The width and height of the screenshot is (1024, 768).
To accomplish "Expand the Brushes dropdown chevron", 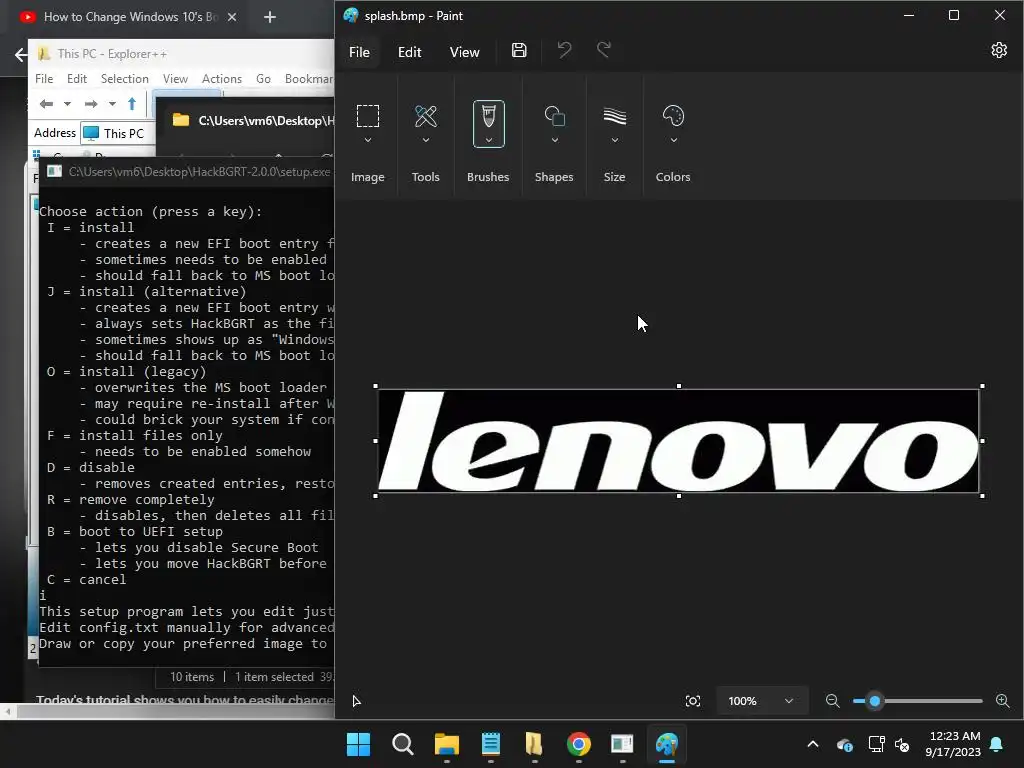I will coord(488,140).
